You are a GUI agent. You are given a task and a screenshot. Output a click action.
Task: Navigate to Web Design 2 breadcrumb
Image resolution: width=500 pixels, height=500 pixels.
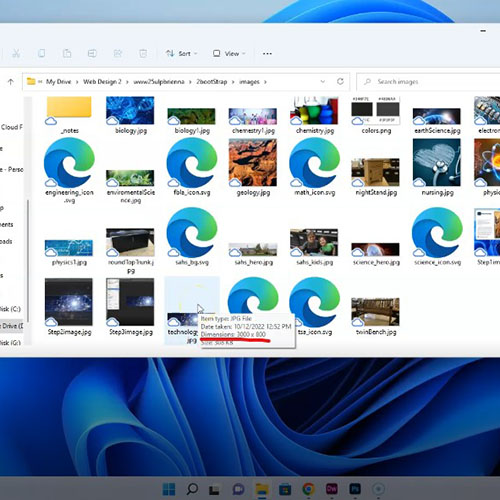[x=102, y=82]
